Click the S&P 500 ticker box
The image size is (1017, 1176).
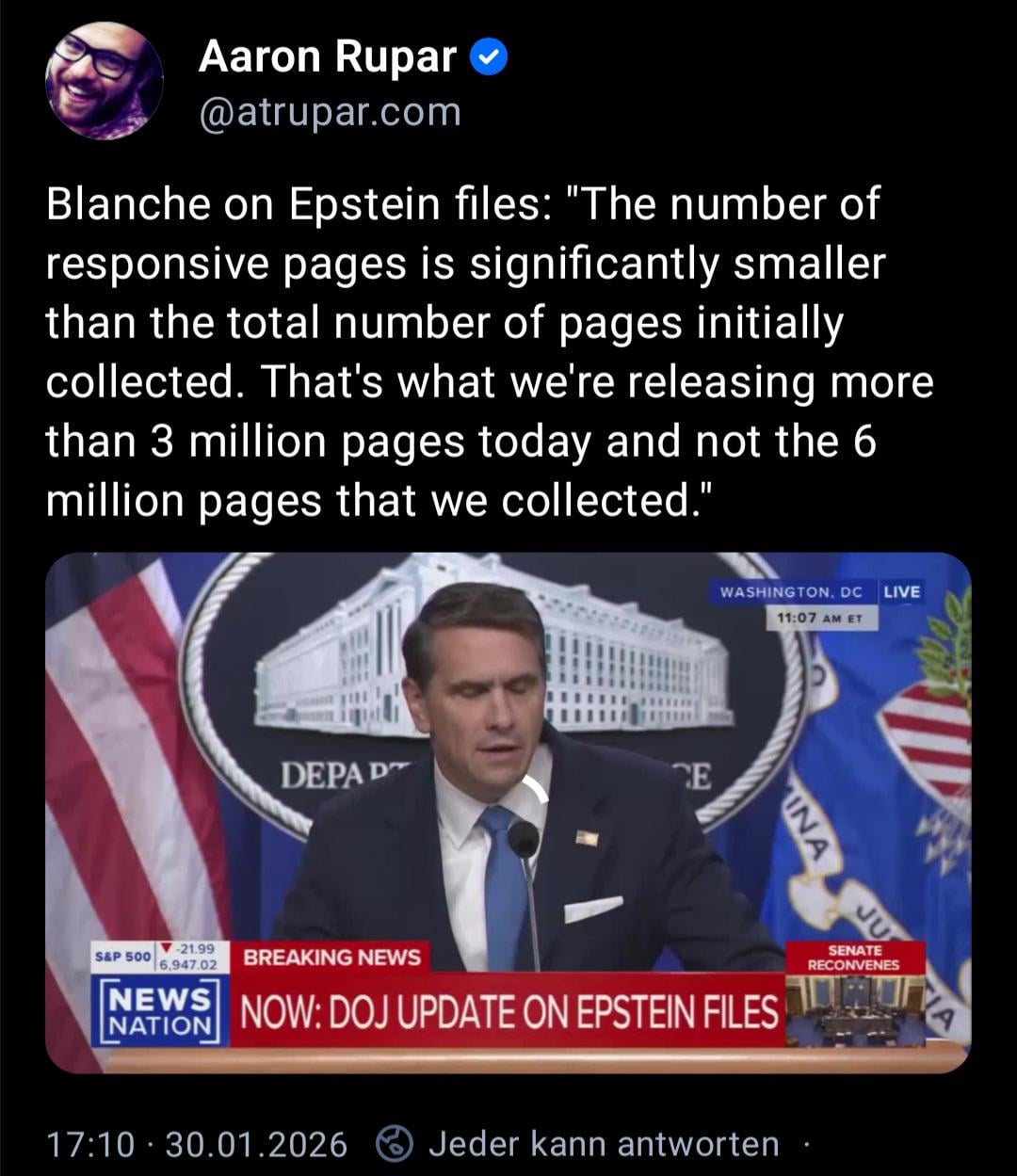point(159,957)
